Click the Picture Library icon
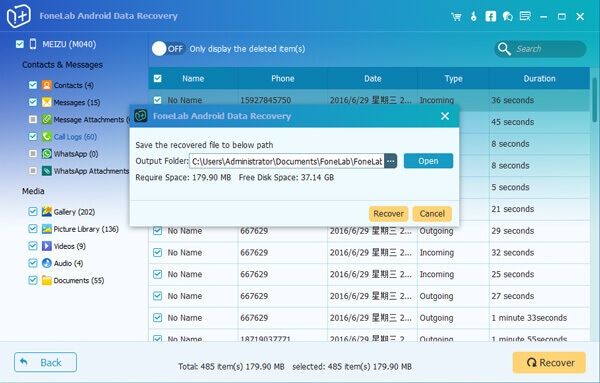Screen dimensions: 600x383 [47, 229]
